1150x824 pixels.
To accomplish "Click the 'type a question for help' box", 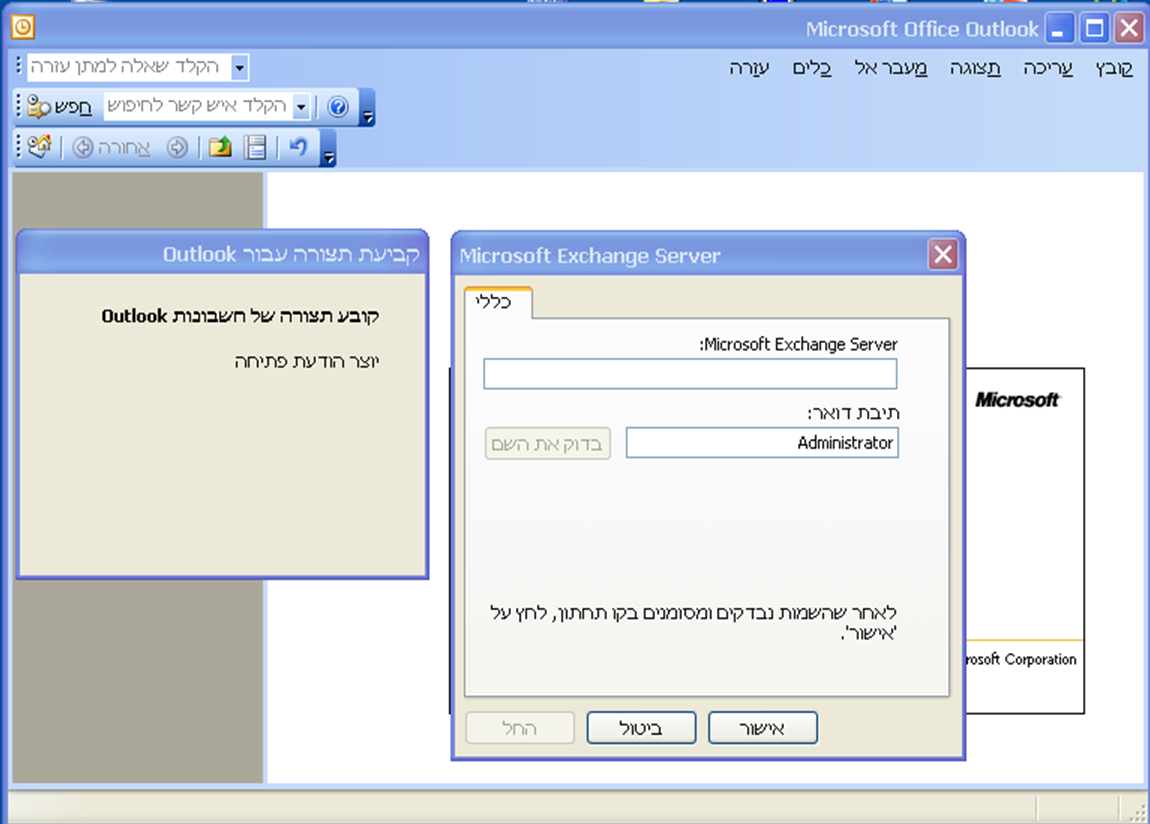I will [x=129, y=67].
